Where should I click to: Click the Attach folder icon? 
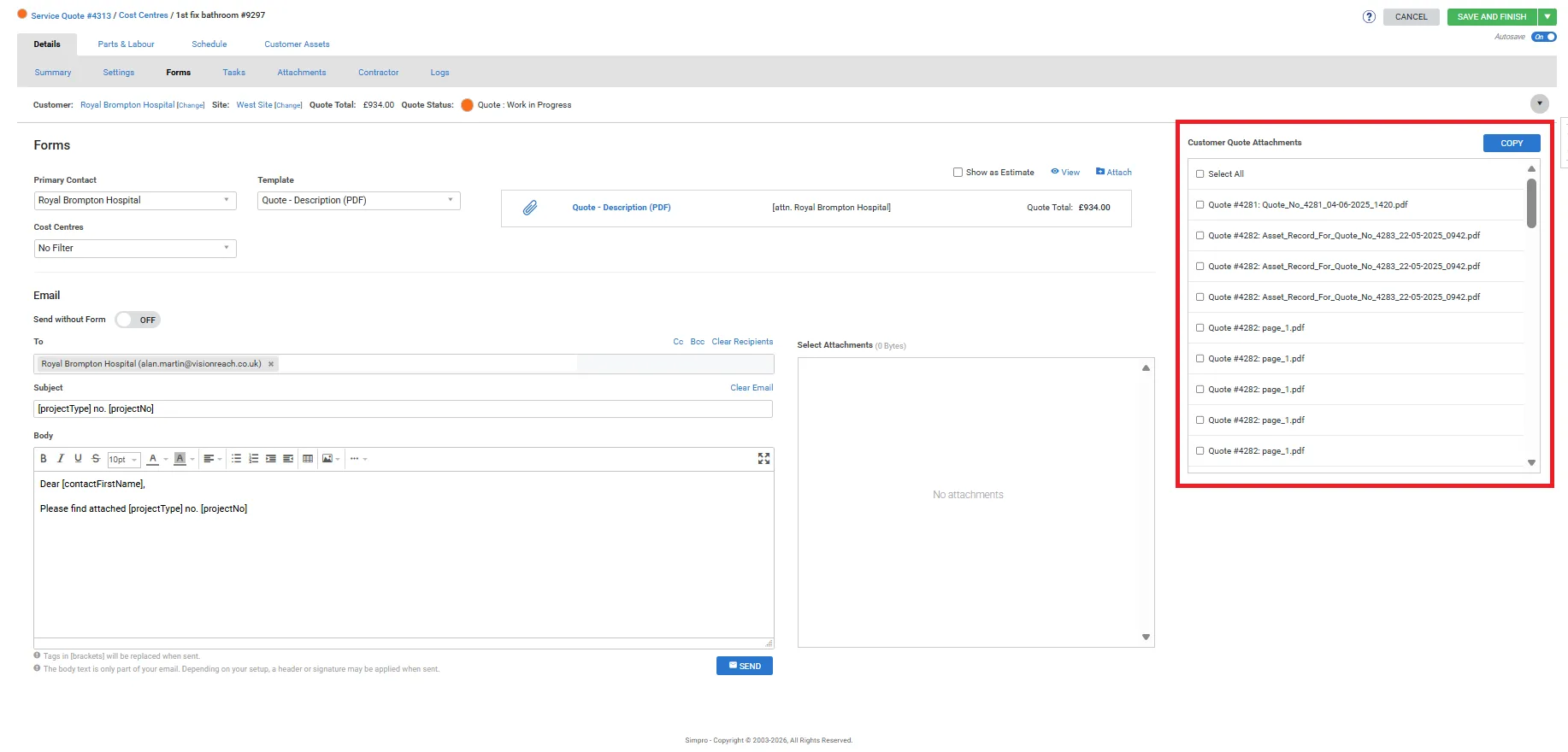click(x=1100, y=172)
